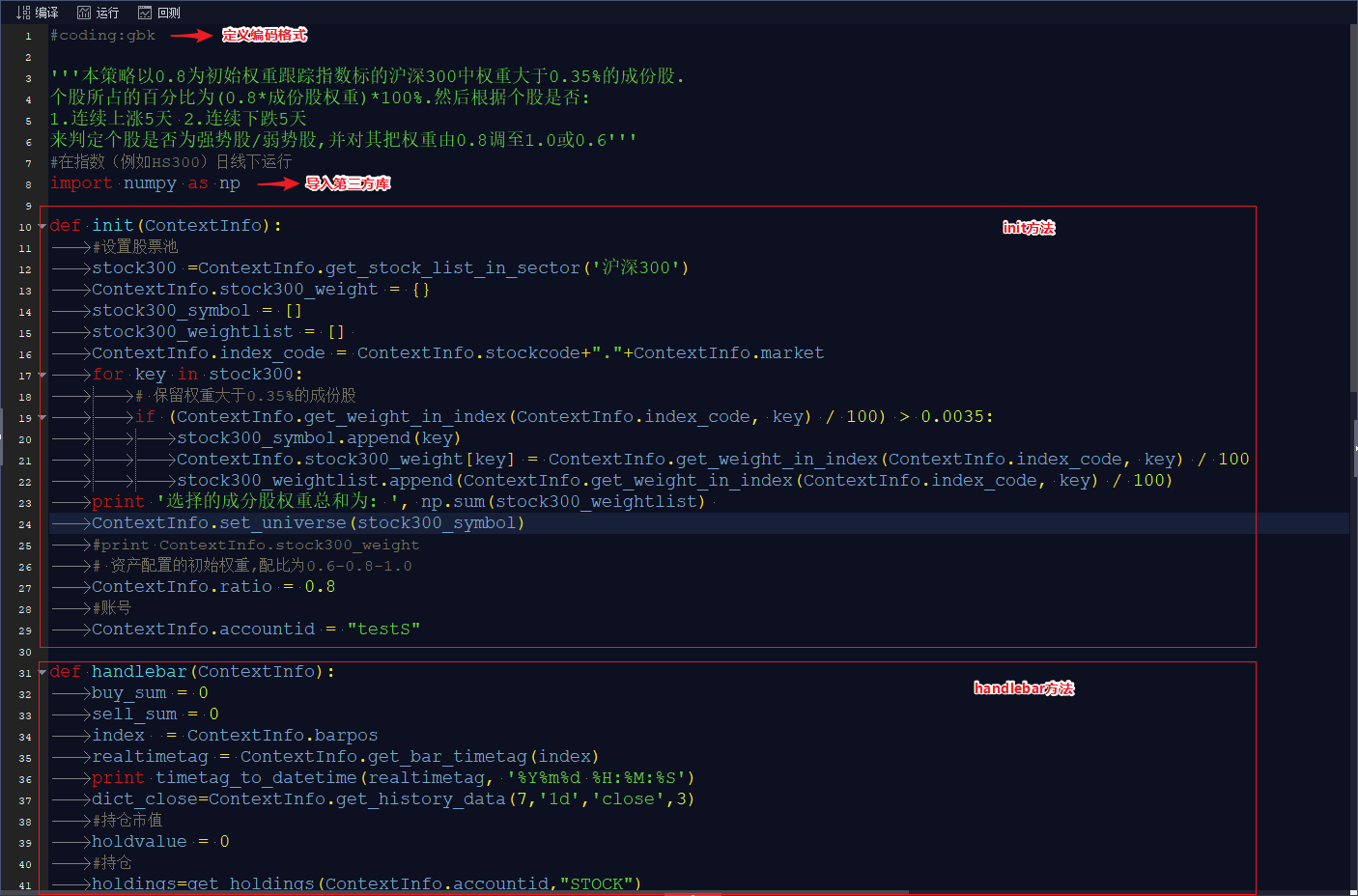Collapse the def init function fold arrow

coord(42,226)
